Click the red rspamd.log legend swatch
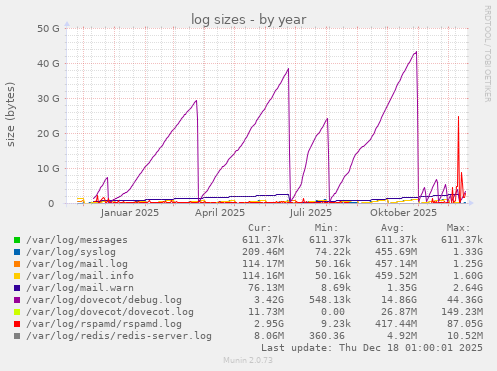This screenshot has width=497, height=371. 17,324
